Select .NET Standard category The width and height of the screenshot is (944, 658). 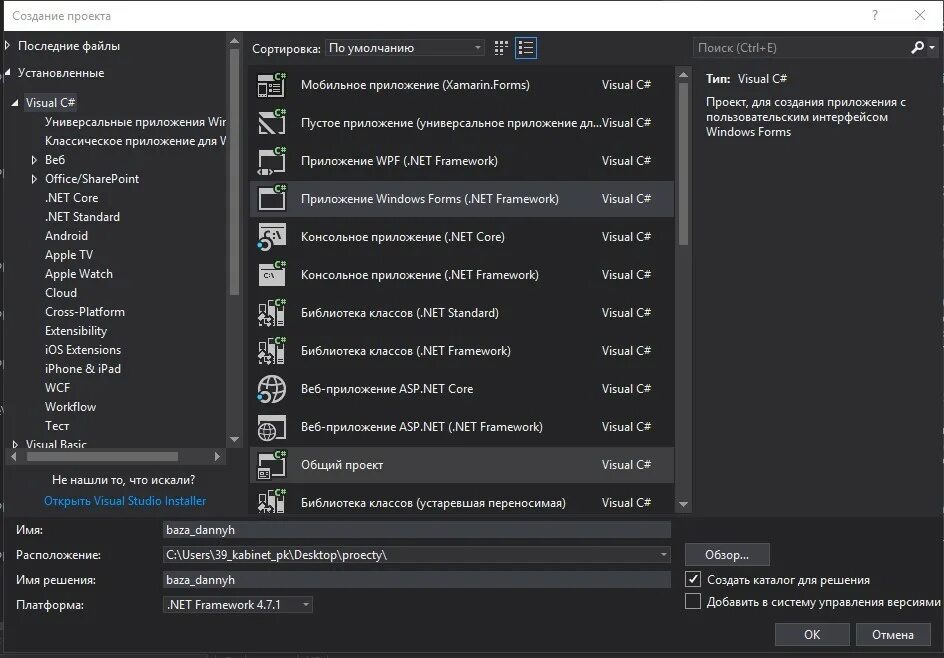point(82,217)
